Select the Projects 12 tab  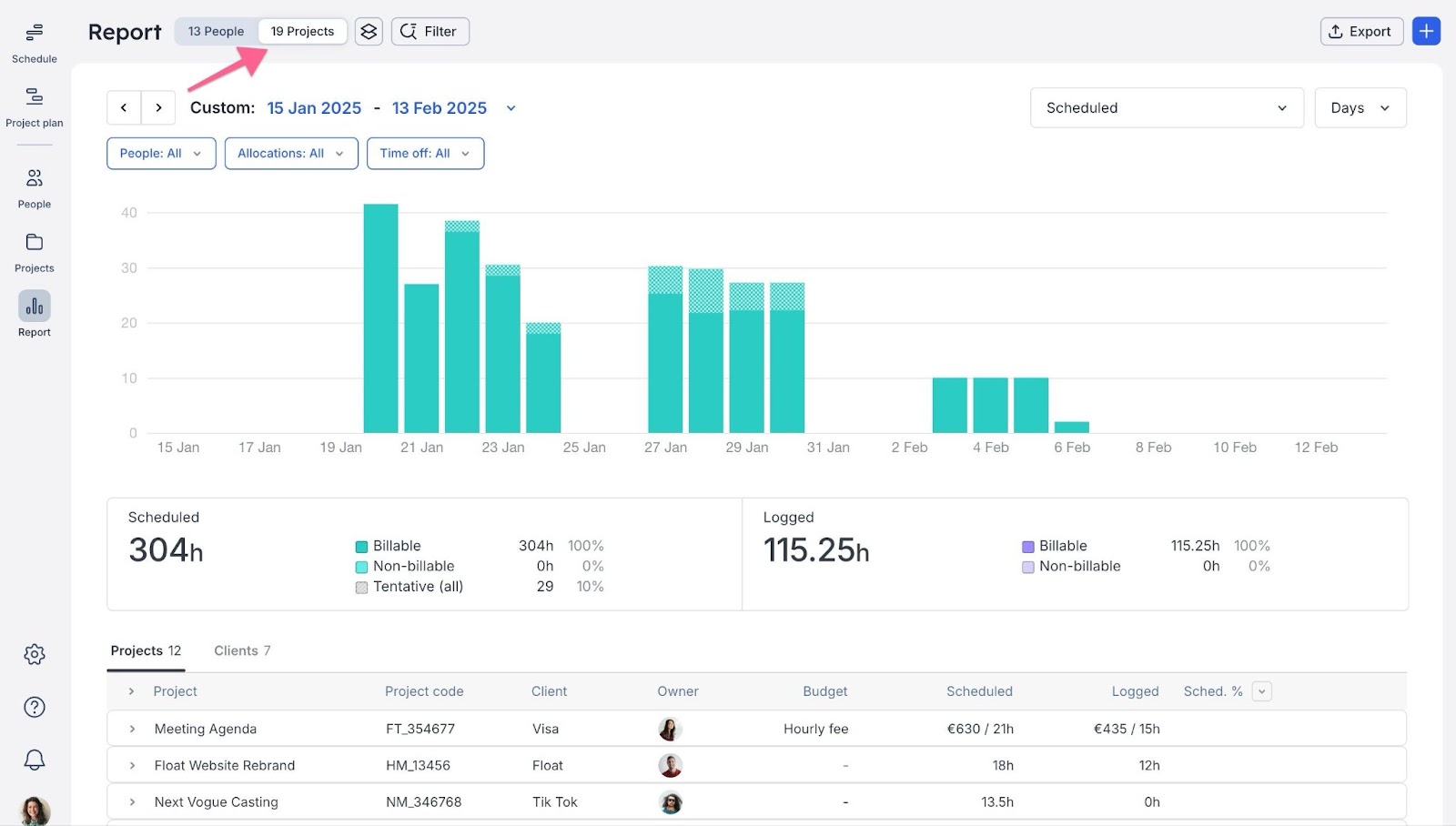coord(146,650)
